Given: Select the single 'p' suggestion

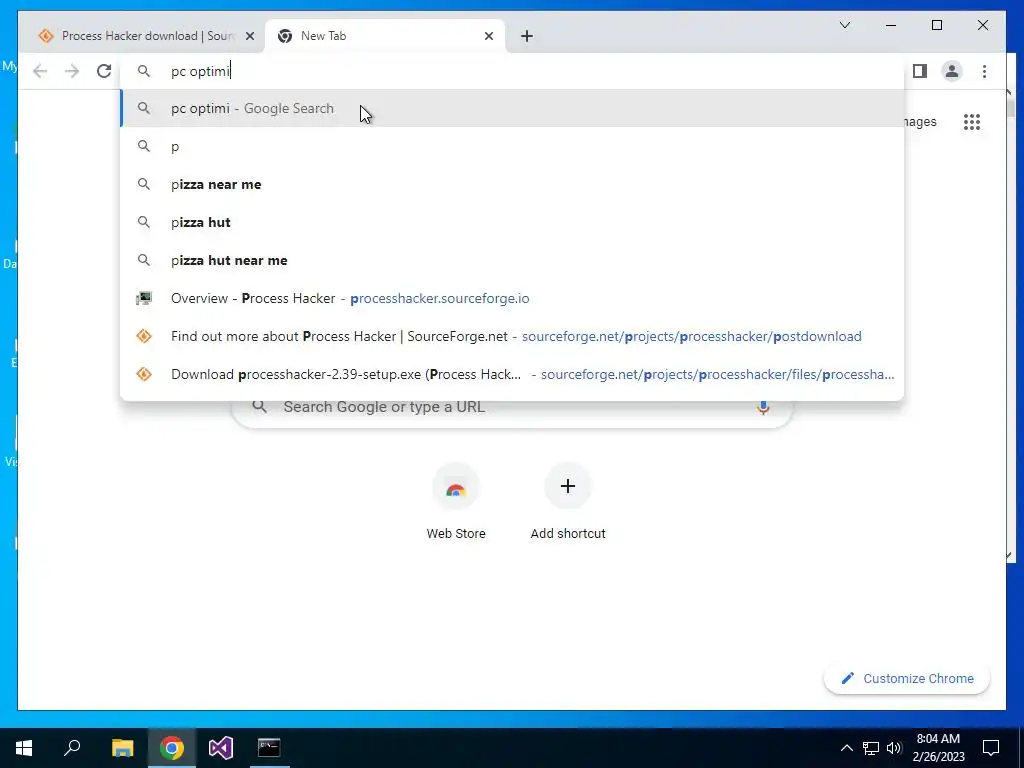Looking at the screenshot, I should pyautogui.click(x=512, y=146).
